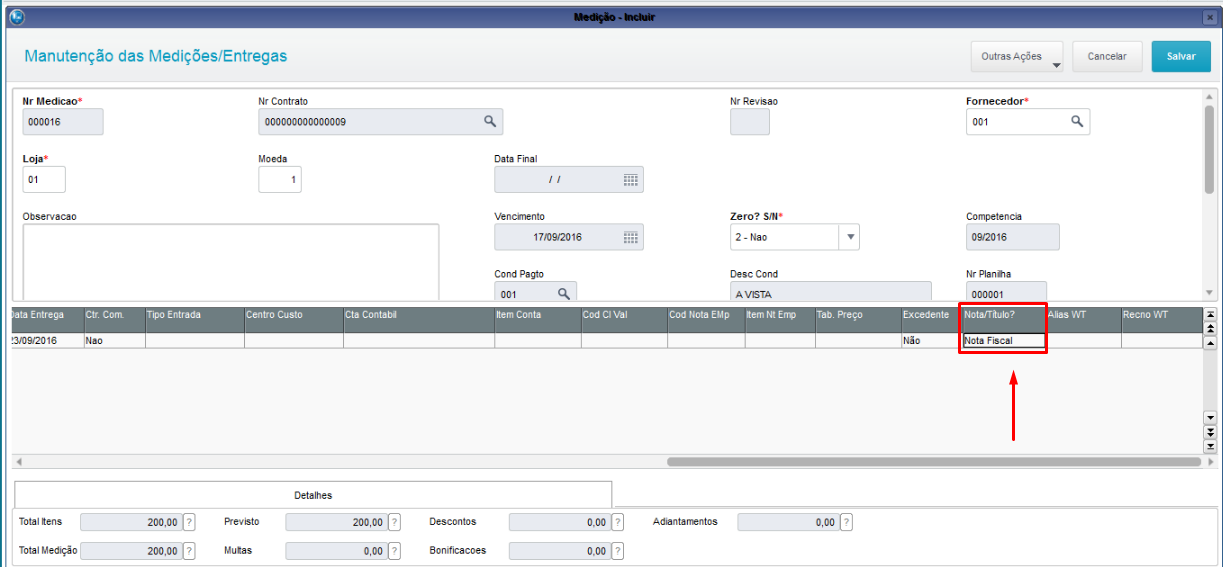Click the Nota Fiscal grid cell
This screenshot has width=1223, height=567.
pyautogui.click(x=1003, y=341)
